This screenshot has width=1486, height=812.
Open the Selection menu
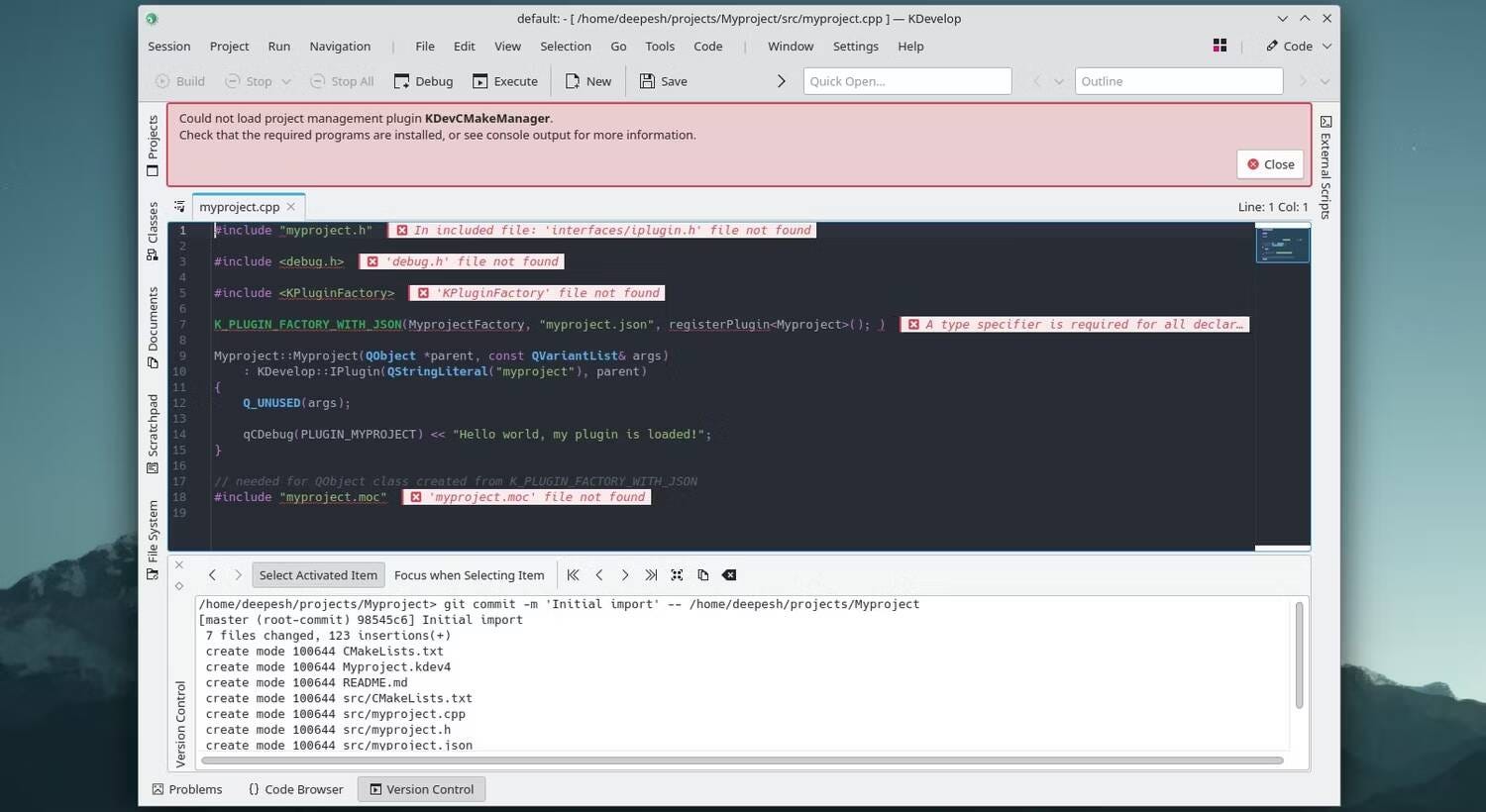click(565, 46)
